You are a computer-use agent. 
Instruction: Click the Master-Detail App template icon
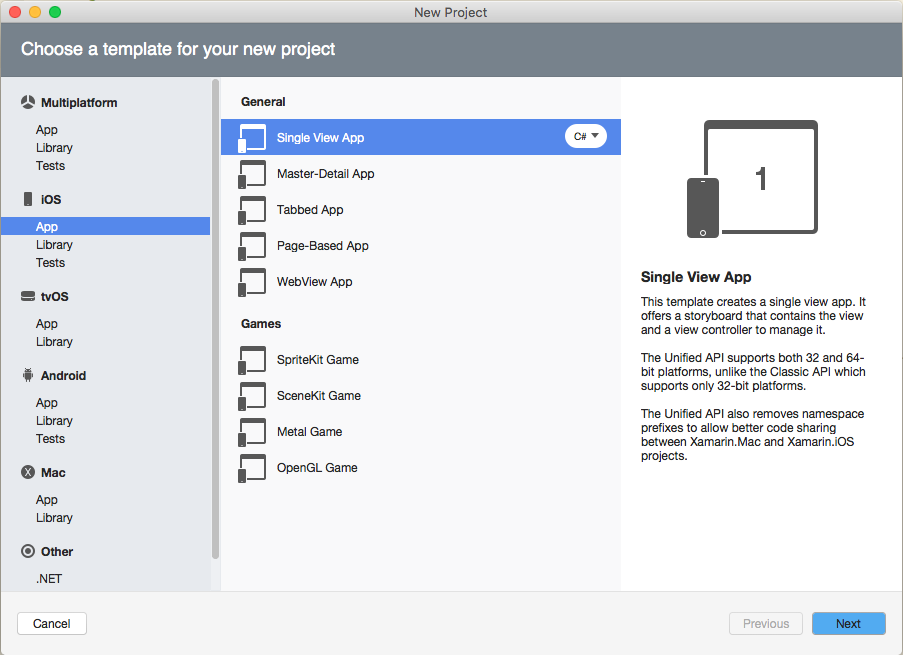(252, 173)
